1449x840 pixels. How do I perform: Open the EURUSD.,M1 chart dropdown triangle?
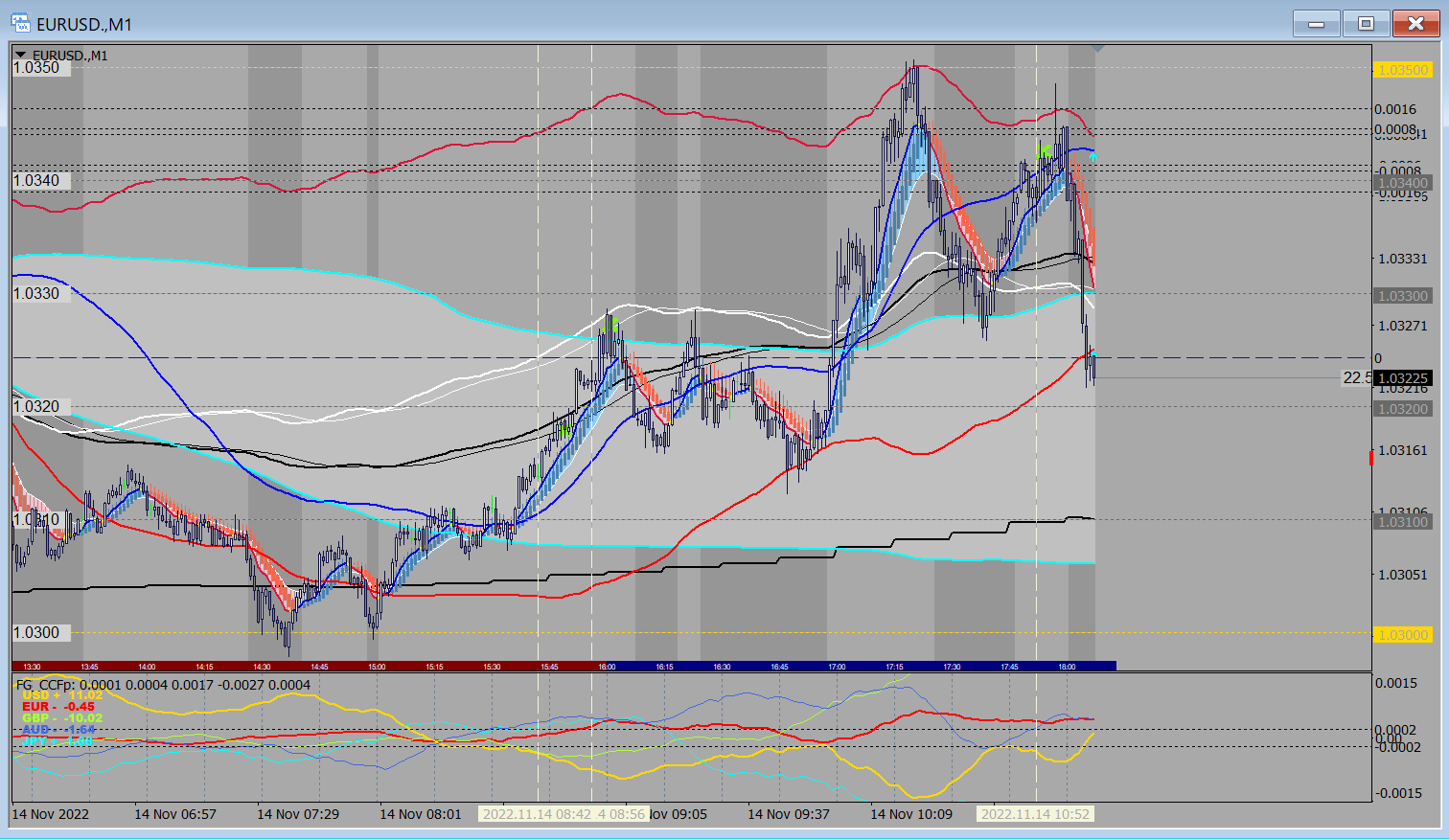(20, 56)
